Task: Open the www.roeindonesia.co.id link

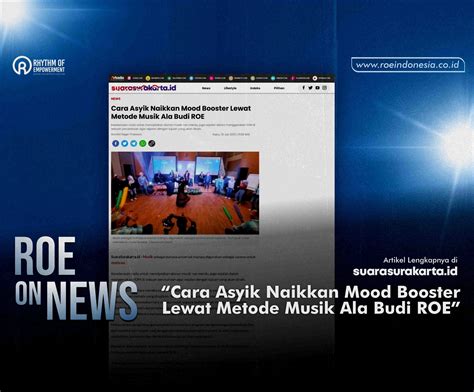Action: pyautogui.click(x=408, y=65)
